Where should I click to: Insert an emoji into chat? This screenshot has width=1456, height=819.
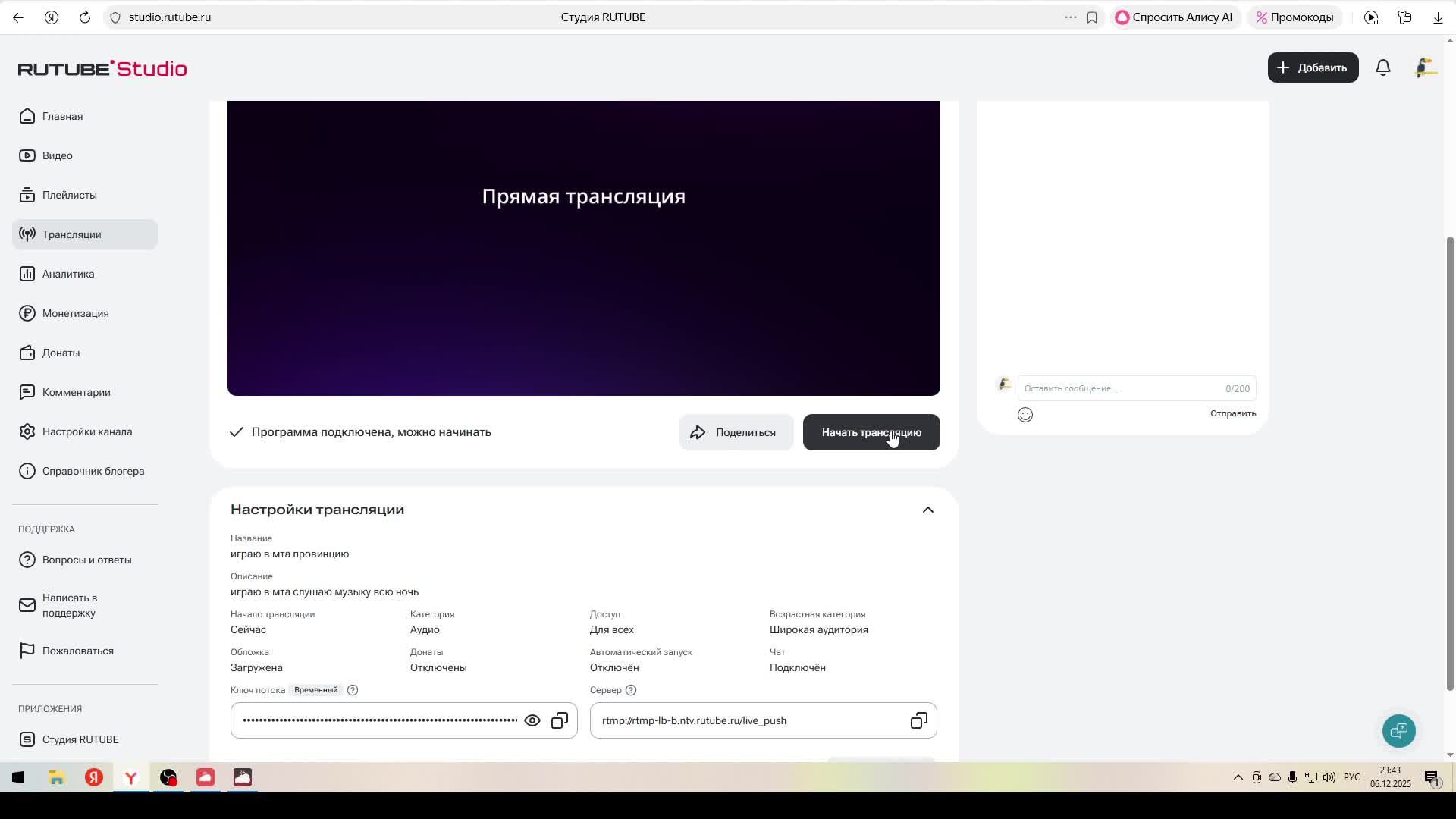click(x=1025, y=415)
